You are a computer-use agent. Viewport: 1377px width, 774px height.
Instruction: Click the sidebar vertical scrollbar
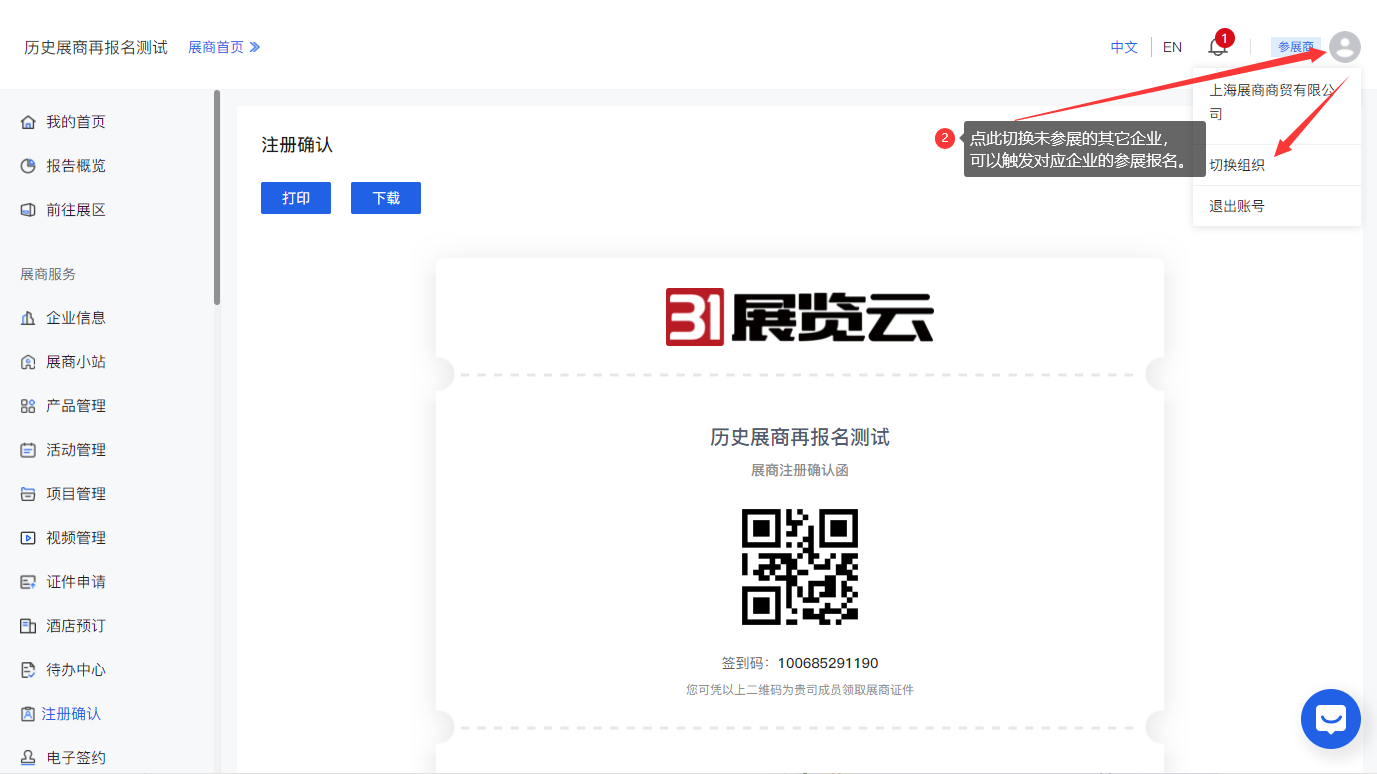point(217,198)
